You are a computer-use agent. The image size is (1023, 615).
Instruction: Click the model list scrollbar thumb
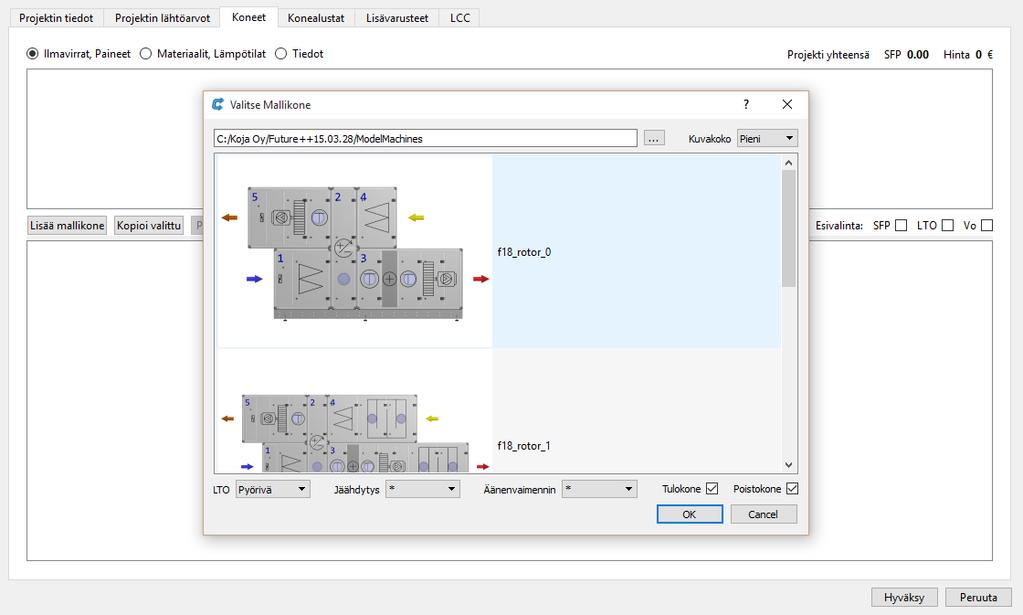click(789, 228)
